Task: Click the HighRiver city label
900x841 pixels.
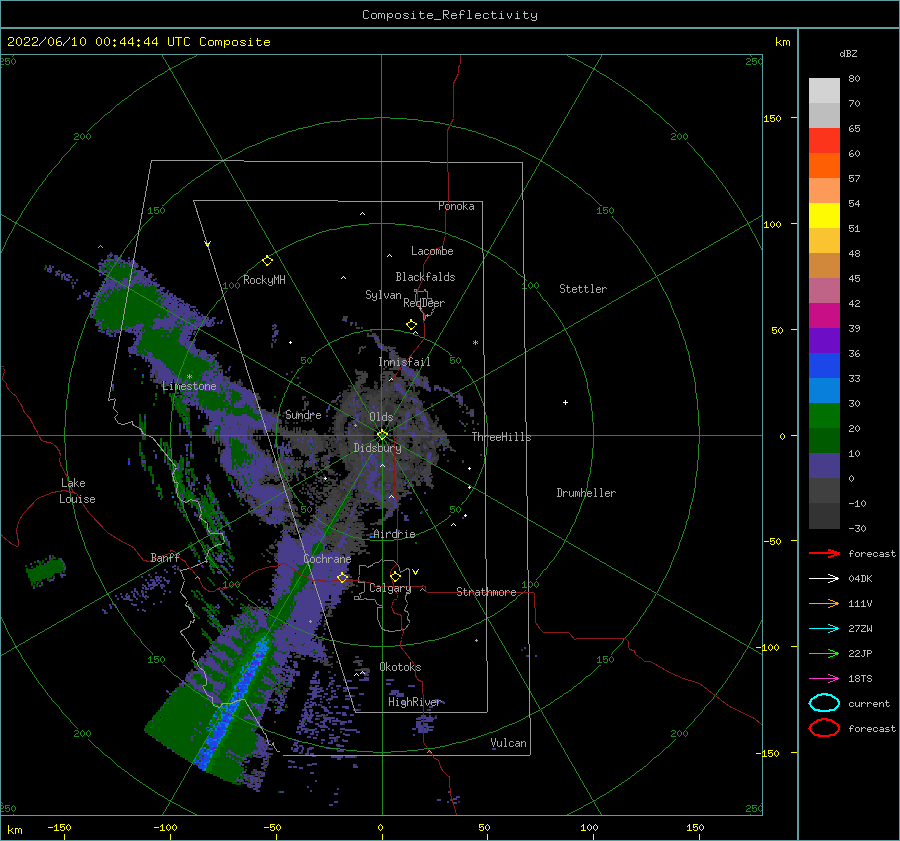Action: coord(414,702)
